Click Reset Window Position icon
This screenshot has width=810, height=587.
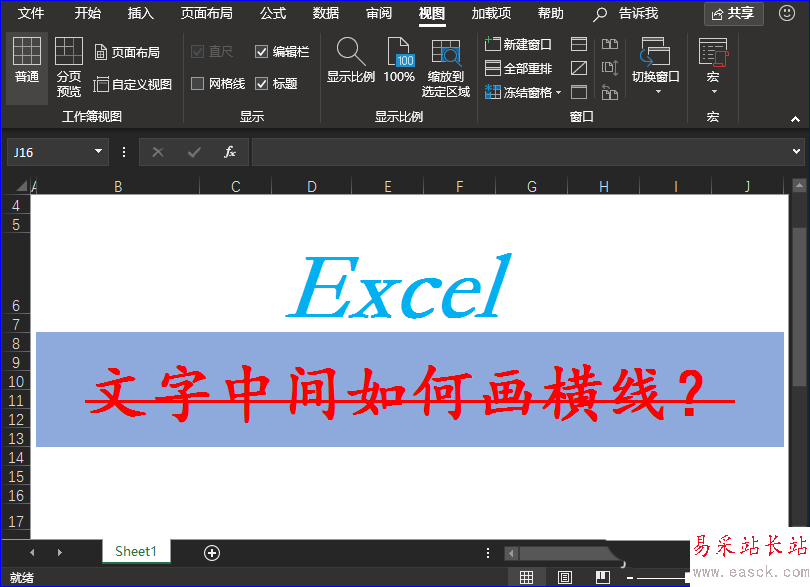[x=610, y=92]
